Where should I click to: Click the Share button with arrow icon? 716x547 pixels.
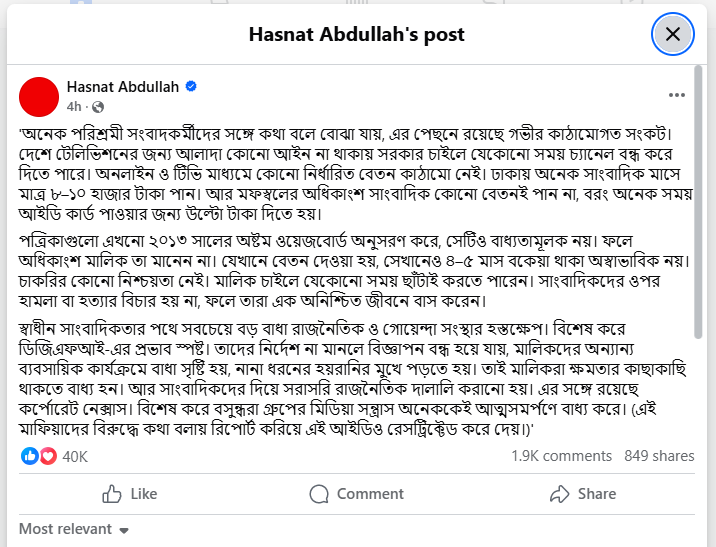tap(583, 494)
